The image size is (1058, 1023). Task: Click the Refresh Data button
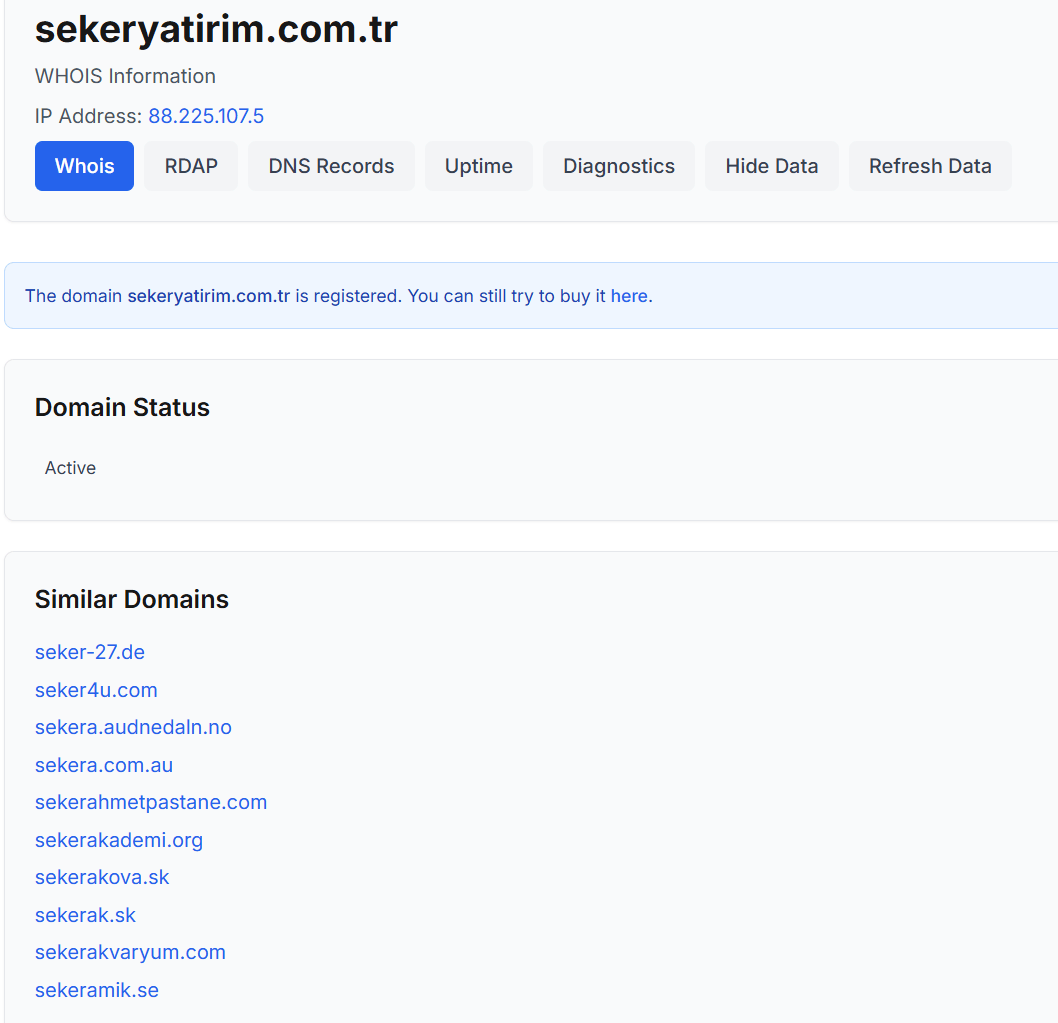[930, 165]
